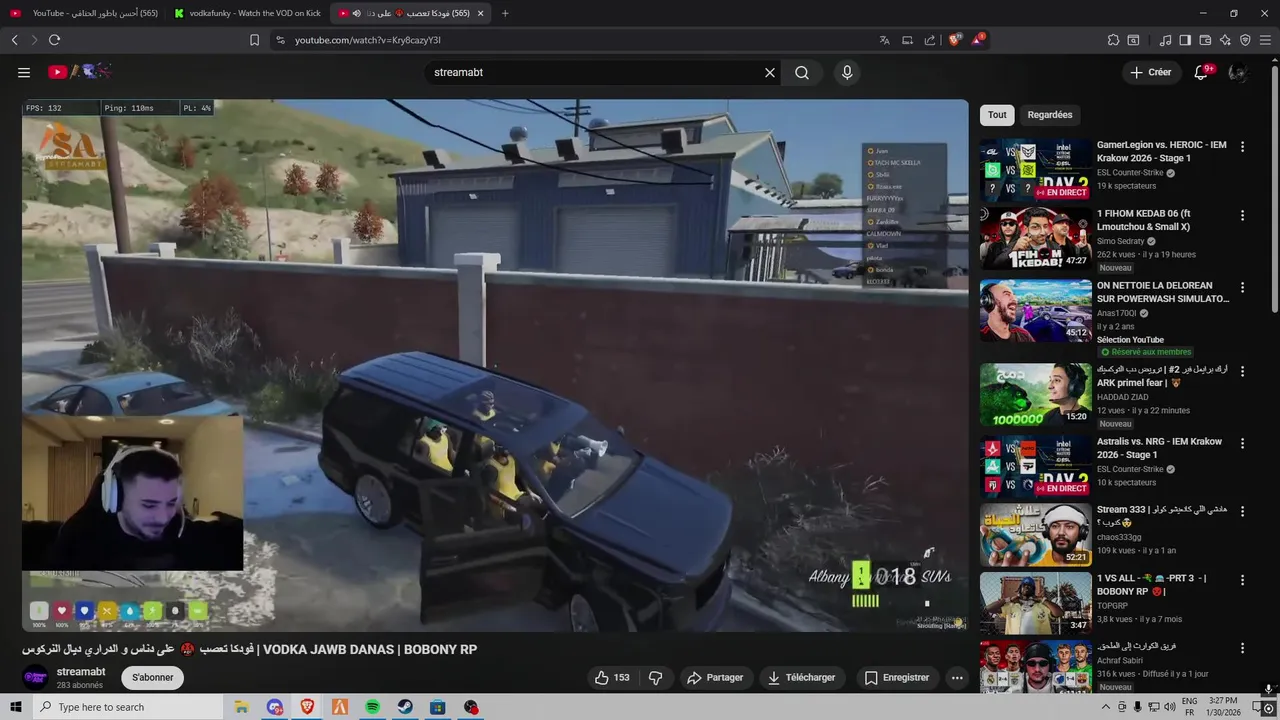The height and width of the screenshot is (720, 1280).
Task: Click the video player area
Action: 495,365
